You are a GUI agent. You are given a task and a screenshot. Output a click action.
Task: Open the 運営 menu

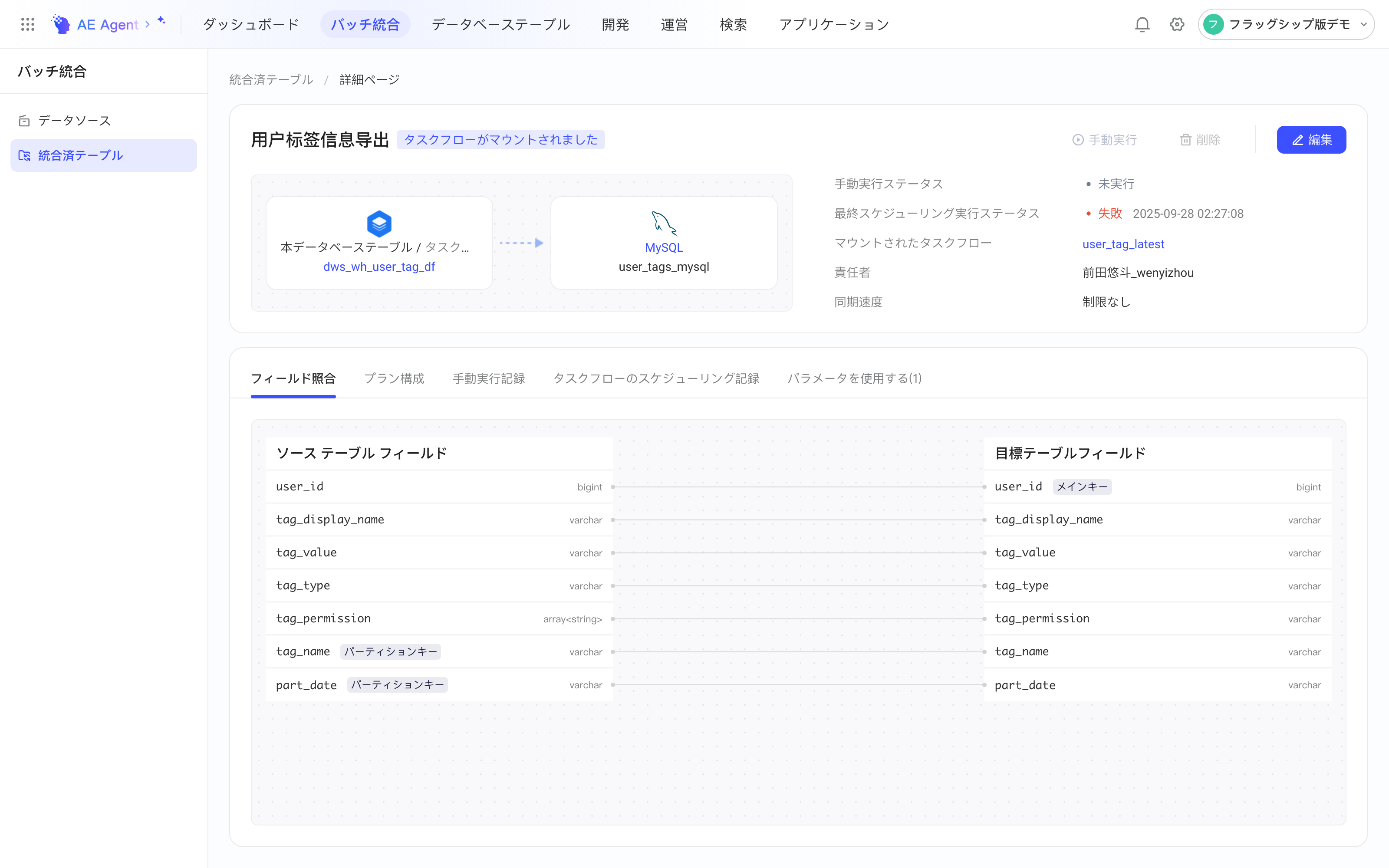tap(675, 24)
